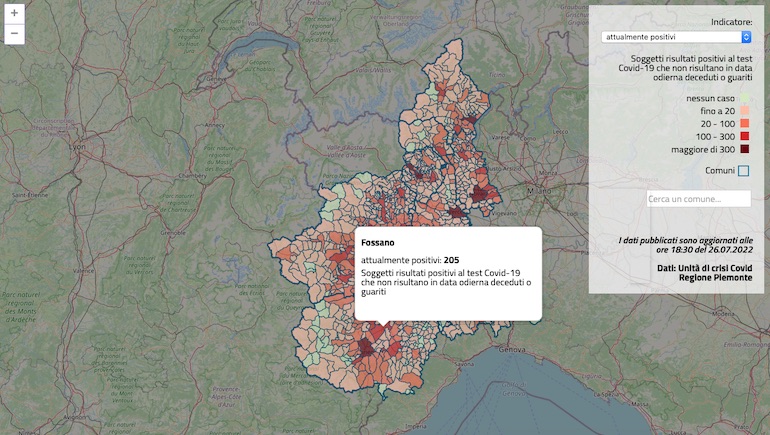The image size is (770, 435).
Task: Click the 'Comuni' label text
Action: pos(720,171)
